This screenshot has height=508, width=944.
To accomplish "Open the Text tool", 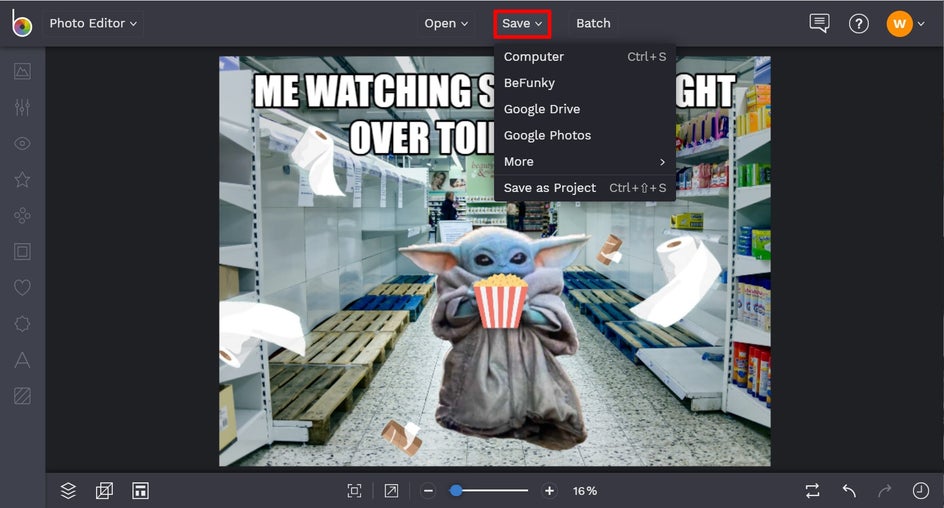I will pyautogui.click(x=22, y=360).
